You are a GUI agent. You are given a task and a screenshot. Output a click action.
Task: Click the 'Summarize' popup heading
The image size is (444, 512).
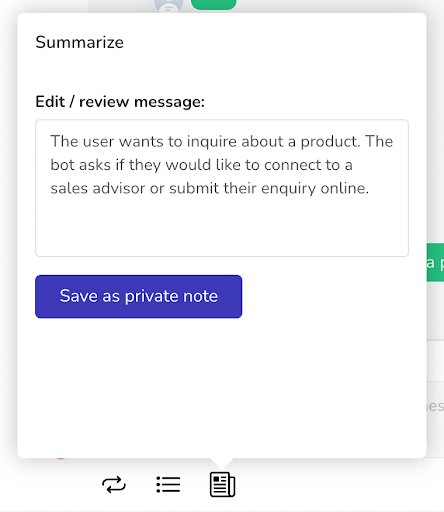pyautogui.click(x=80, y=42)
